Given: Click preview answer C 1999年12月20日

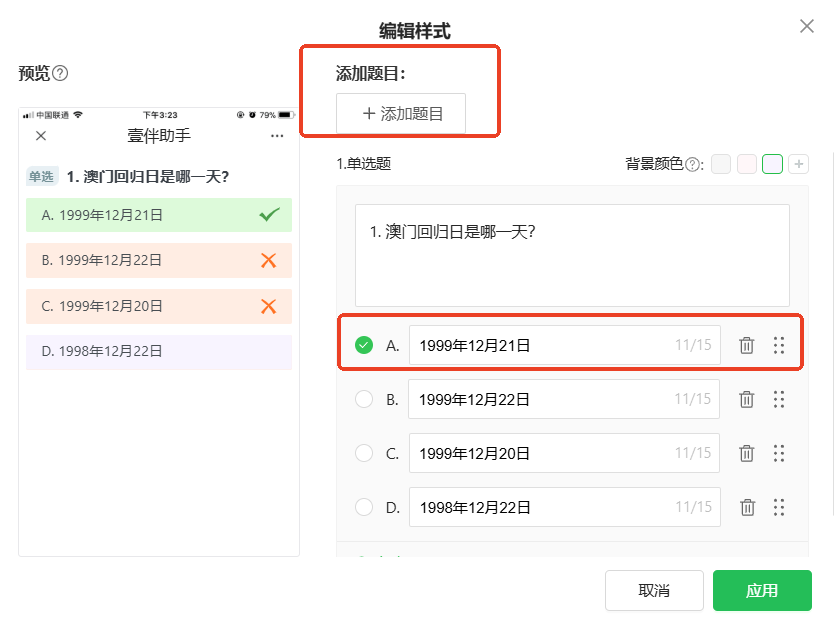Looking at the screenshot, I should pos(159,306).
